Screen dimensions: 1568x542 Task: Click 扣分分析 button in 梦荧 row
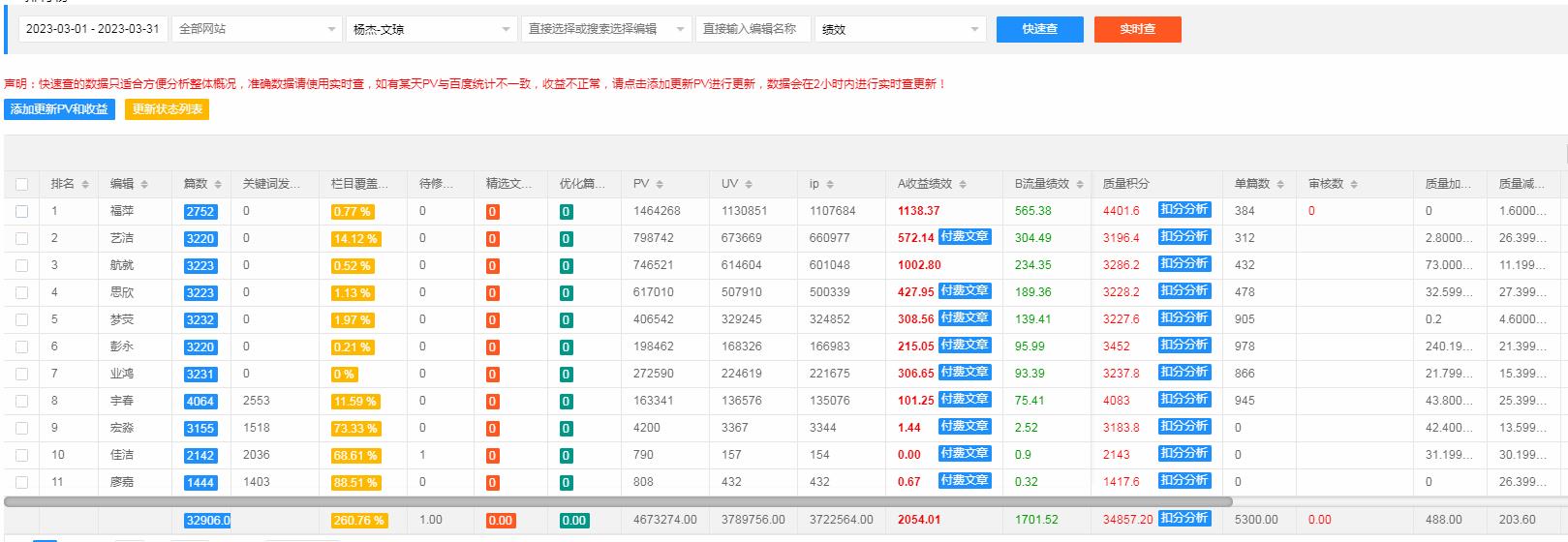[1184, 317]
